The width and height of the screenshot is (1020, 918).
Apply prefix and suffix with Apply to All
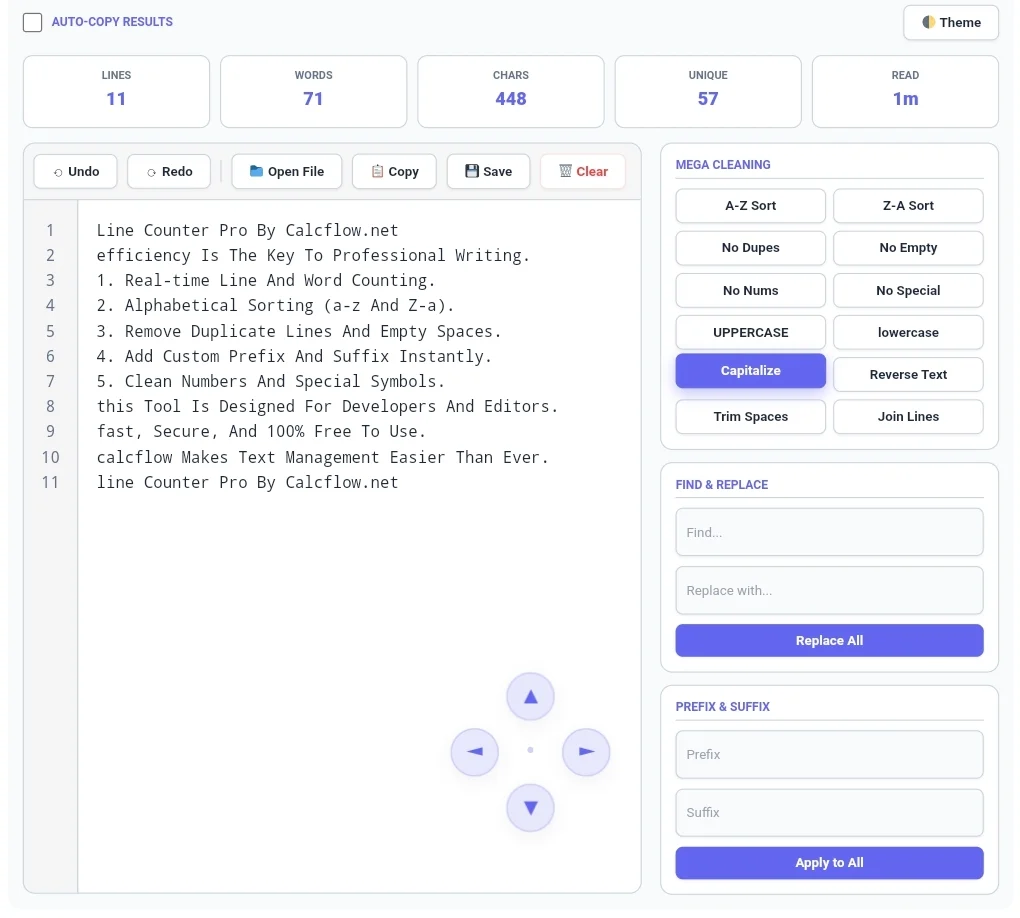829,862
